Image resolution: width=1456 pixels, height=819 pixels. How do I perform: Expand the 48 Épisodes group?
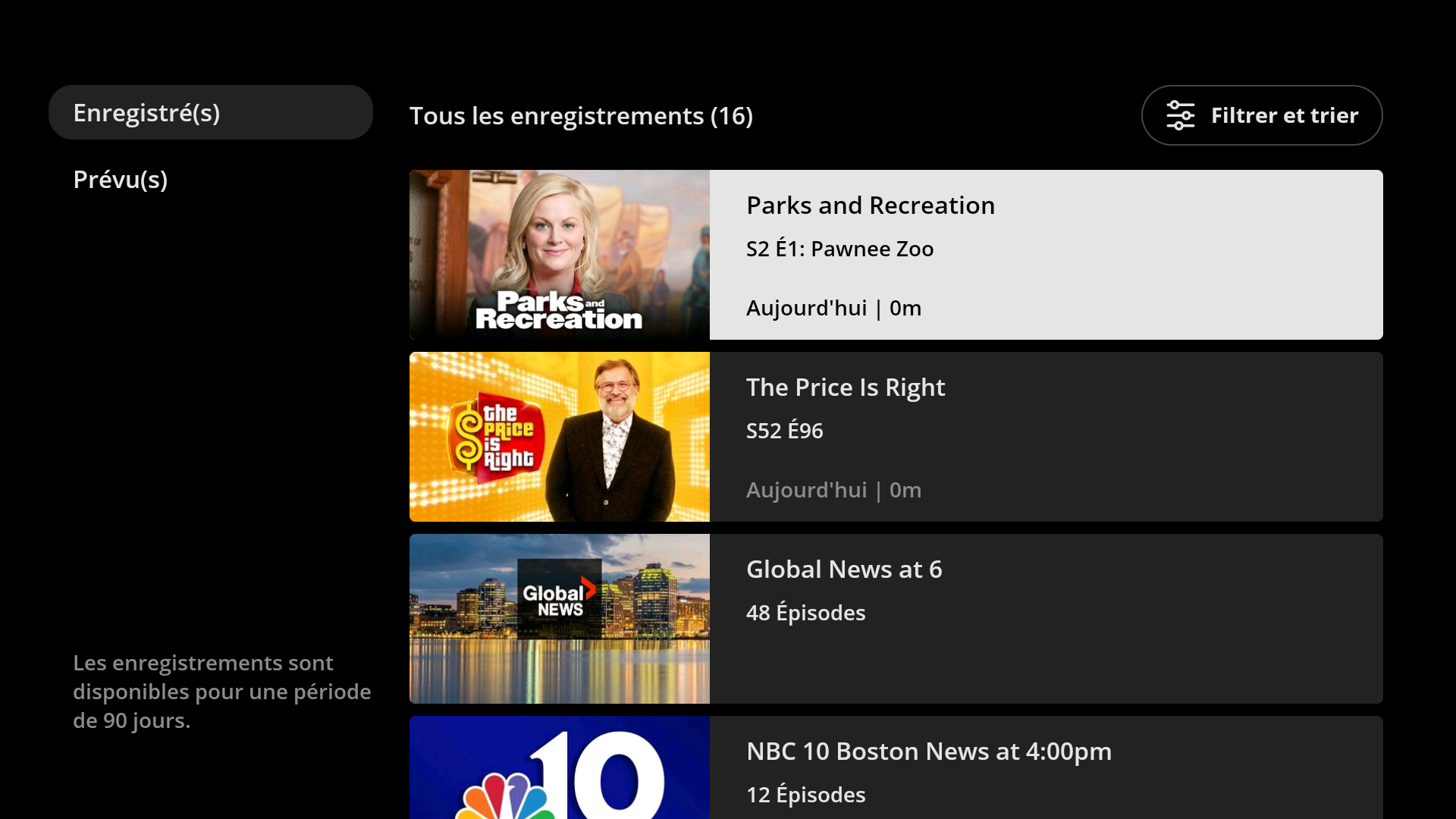[x=805, y=613]
